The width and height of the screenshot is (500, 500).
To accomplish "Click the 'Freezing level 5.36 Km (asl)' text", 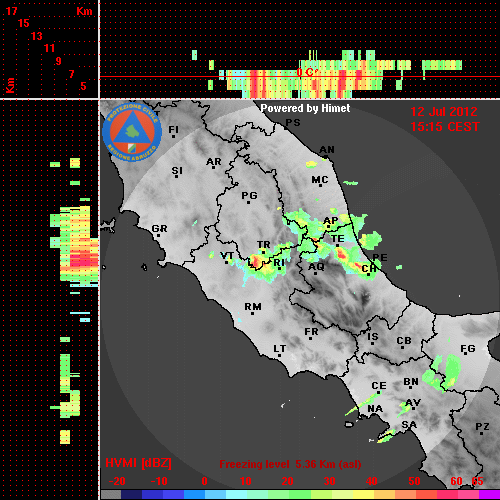I will pyautogui.click(x=290, y=464).
